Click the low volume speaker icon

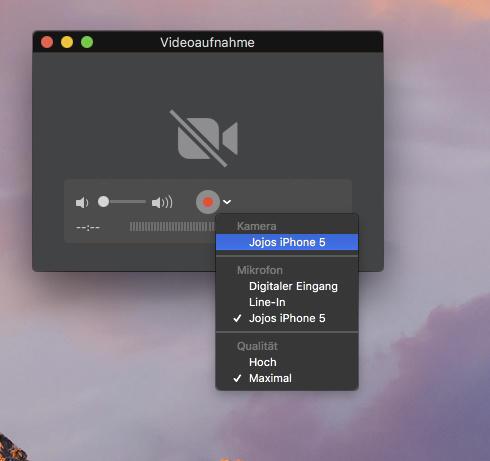[82, 202]
